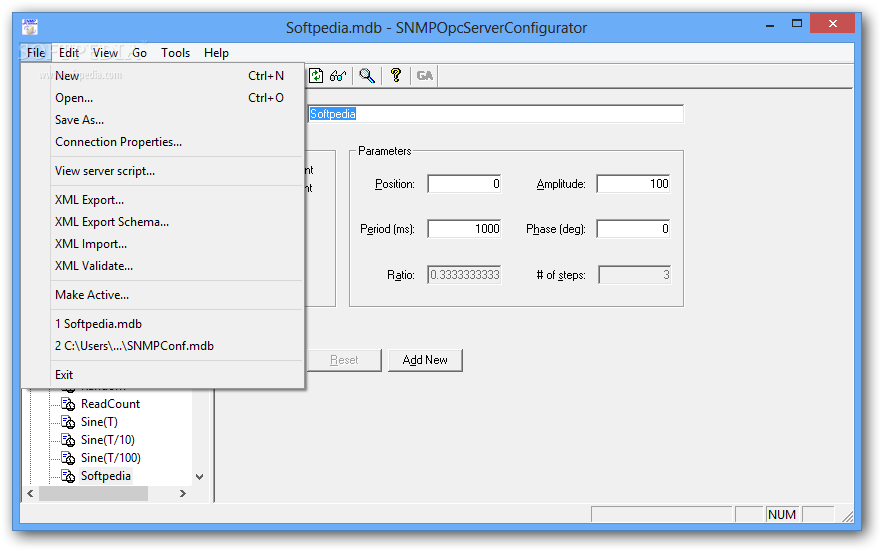Maximize the SNMPOpcServerConfigurator window
882x551 pixels.
pyautogui.click(x=796, y=24)
